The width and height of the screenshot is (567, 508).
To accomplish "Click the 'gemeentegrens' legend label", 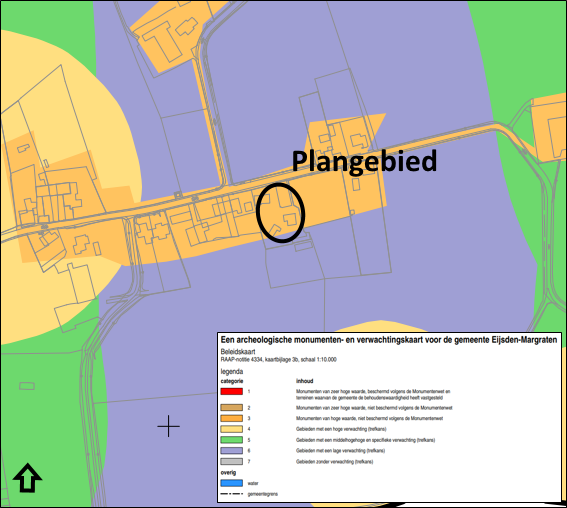I will pyautogui.click(x=263, y=494).
